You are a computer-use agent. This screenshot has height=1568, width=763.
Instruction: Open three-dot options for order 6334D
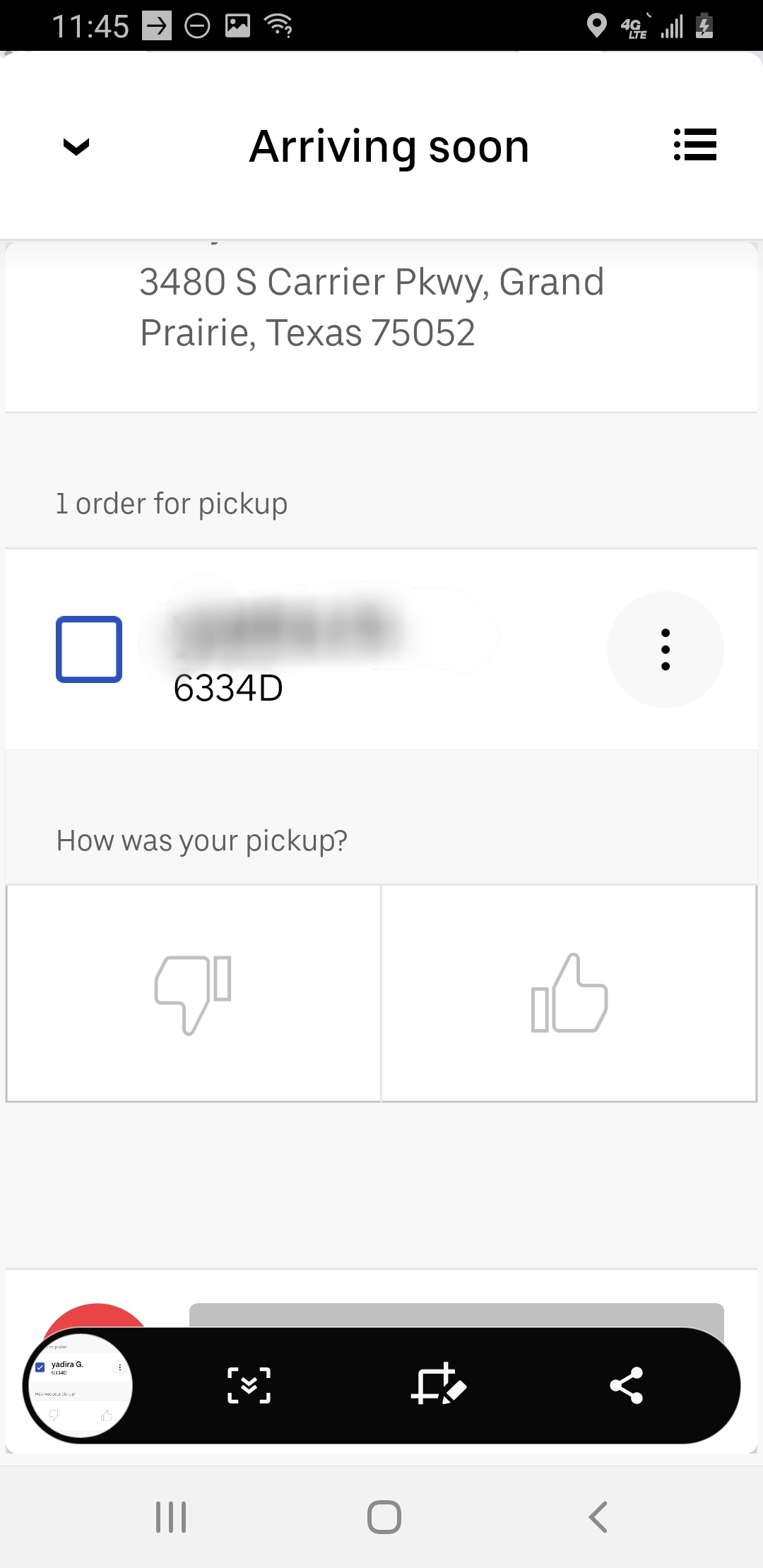coord(665,650)
